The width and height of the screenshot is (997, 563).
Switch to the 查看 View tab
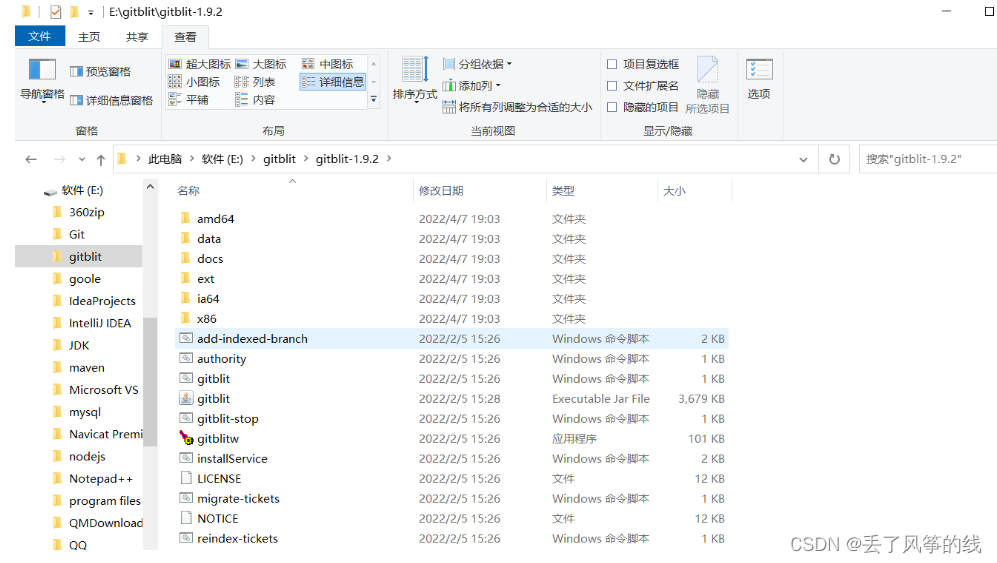click(185, 37)
